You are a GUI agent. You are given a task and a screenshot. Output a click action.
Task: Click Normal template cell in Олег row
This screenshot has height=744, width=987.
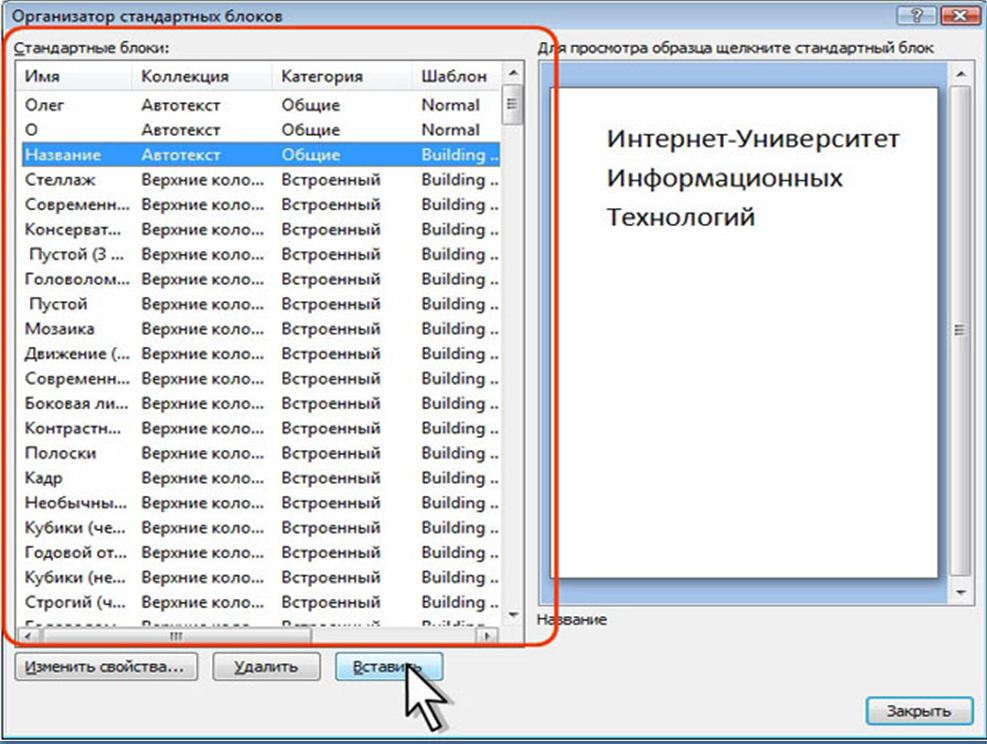(x=451, y=105)
